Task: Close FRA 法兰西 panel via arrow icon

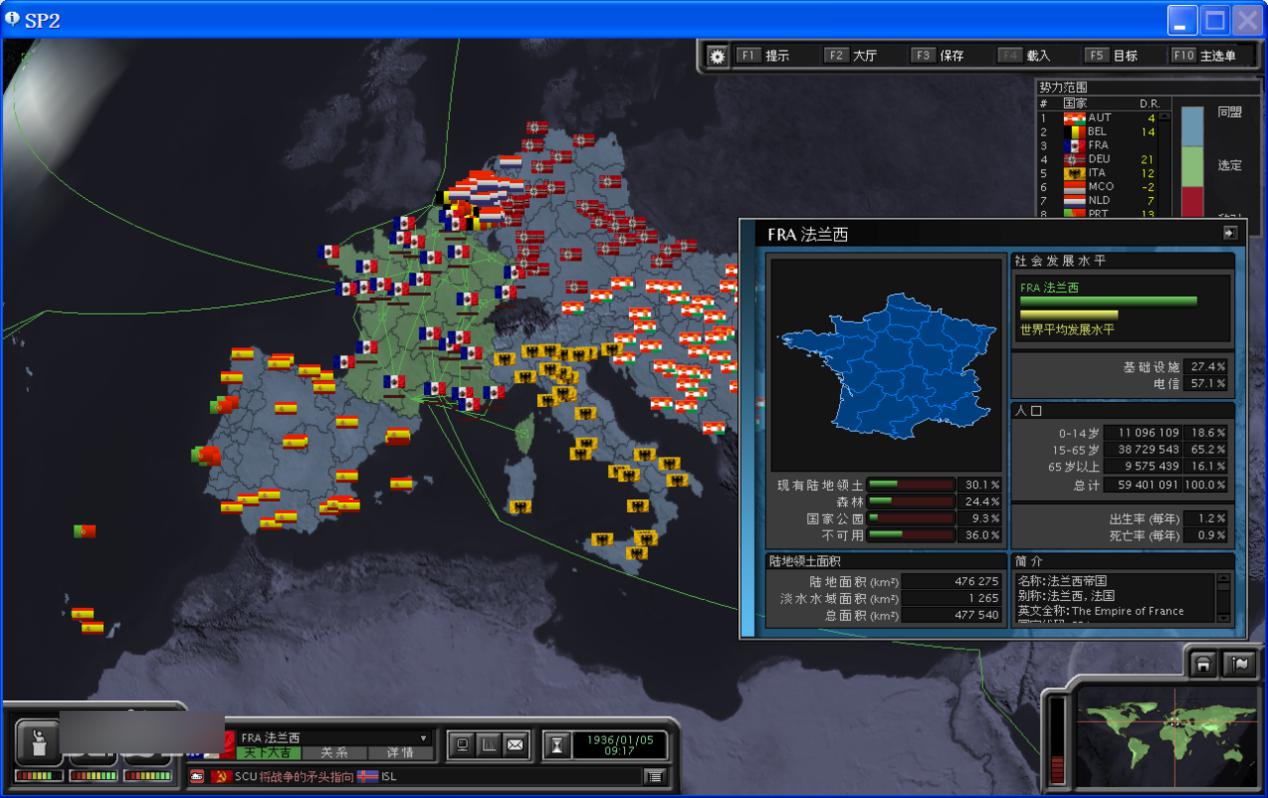Action: pyautogui.click(x=1230, y=233)
